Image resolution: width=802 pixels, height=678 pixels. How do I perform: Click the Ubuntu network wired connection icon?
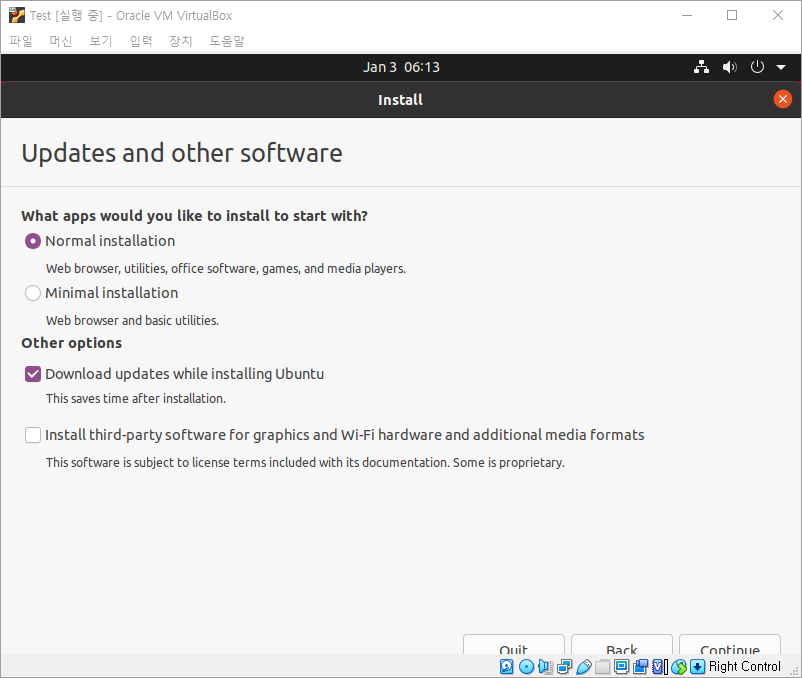point(701,67)
